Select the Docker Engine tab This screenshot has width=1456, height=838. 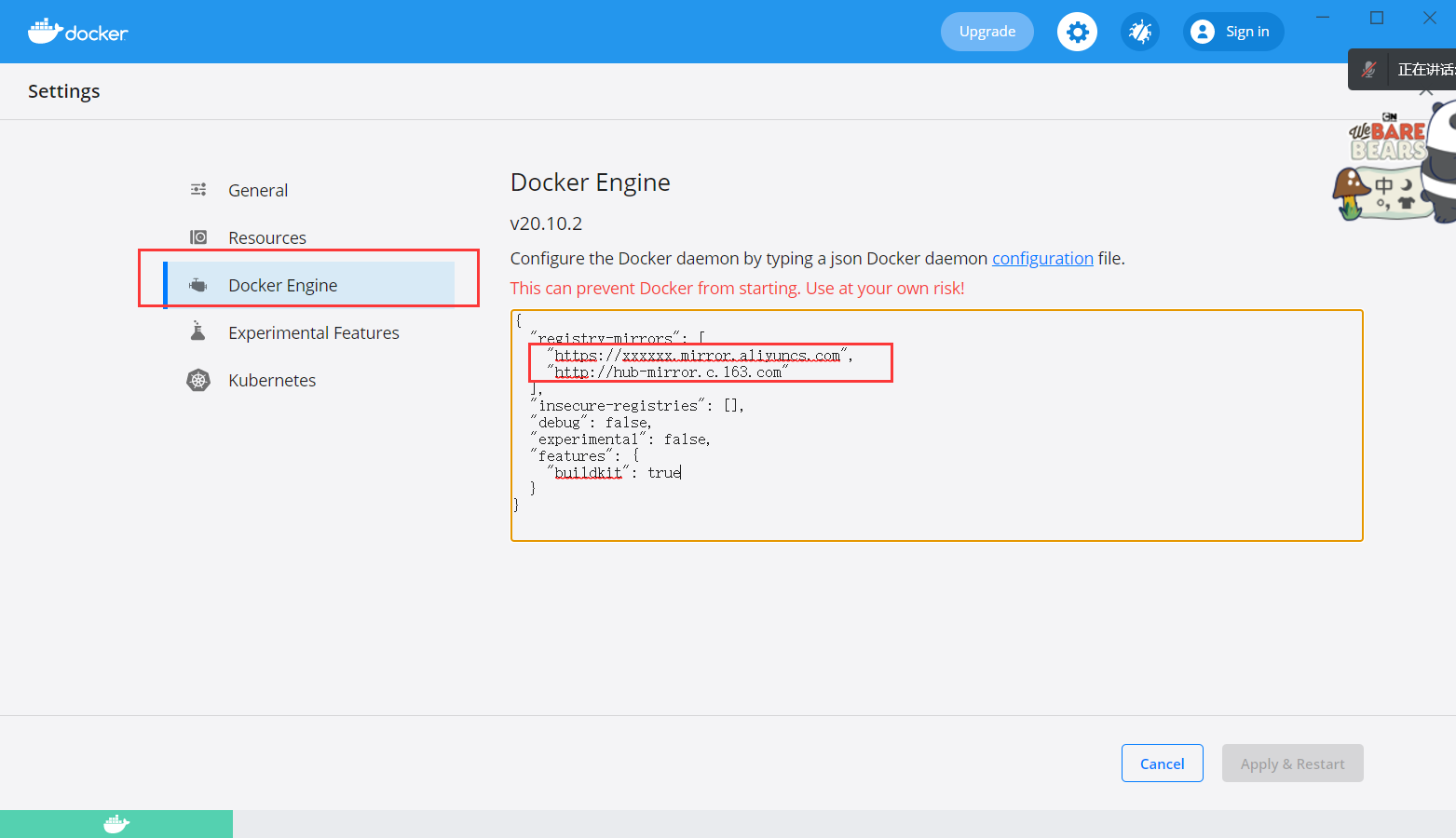pyautogui.click(x=309, y=285)
